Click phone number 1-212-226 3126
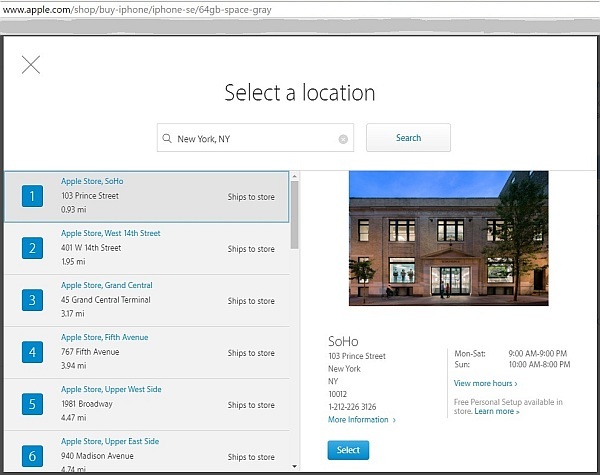Screen dimensions: 600x475 point(352,406)
